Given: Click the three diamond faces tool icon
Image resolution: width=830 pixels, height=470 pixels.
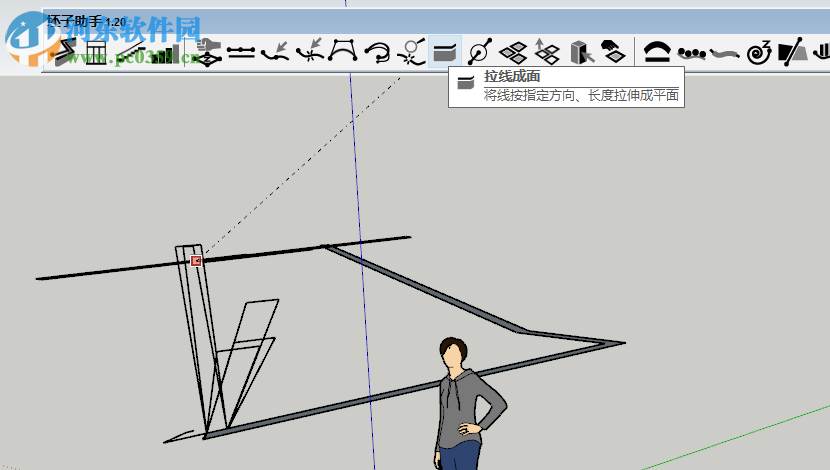Looking at the screenshot, I should [x=513, y=53].
